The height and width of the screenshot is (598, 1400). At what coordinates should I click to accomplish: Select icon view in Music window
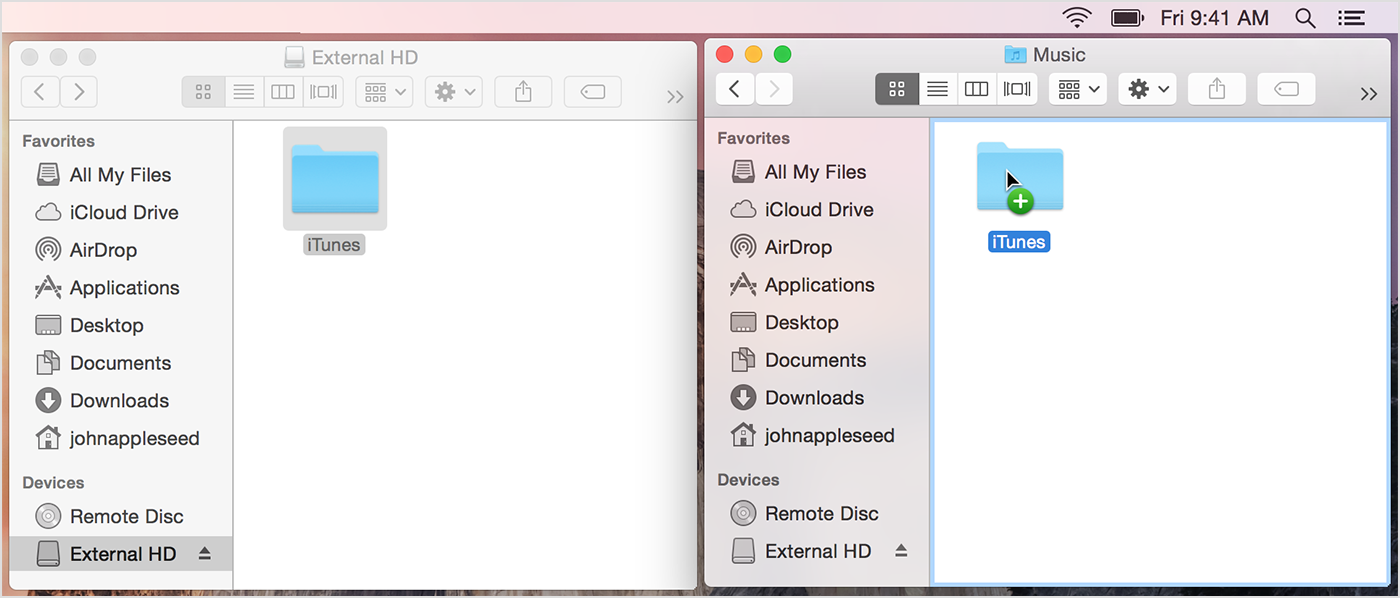click(897, 89)
